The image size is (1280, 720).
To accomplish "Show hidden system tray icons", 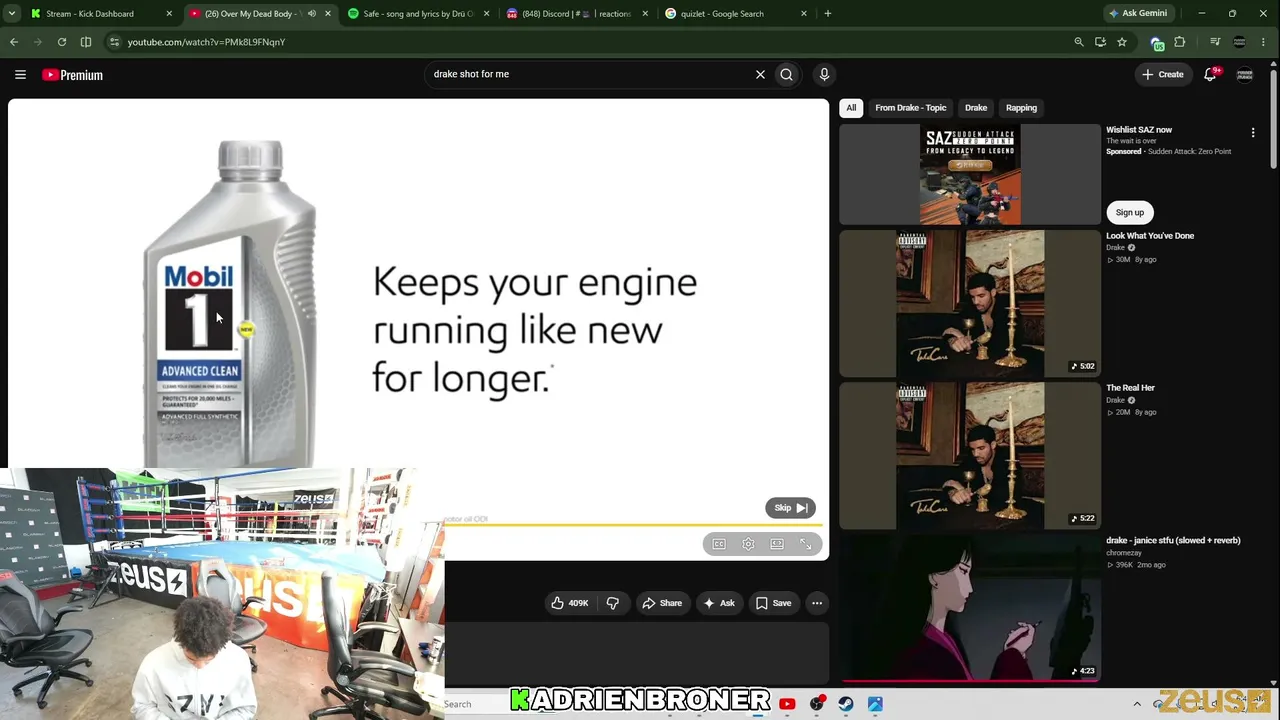I will pyautogui.click(x=1137, y=704).
